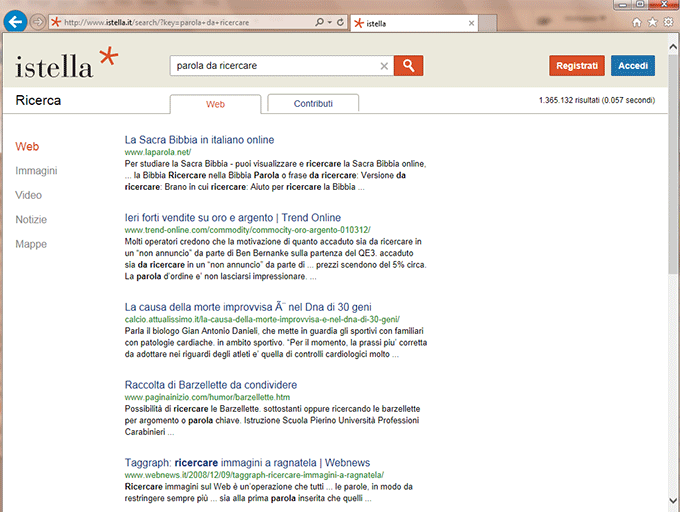680x512 pixels.
Task: Click the orange search magnifier button
Action: coord(409,65)
